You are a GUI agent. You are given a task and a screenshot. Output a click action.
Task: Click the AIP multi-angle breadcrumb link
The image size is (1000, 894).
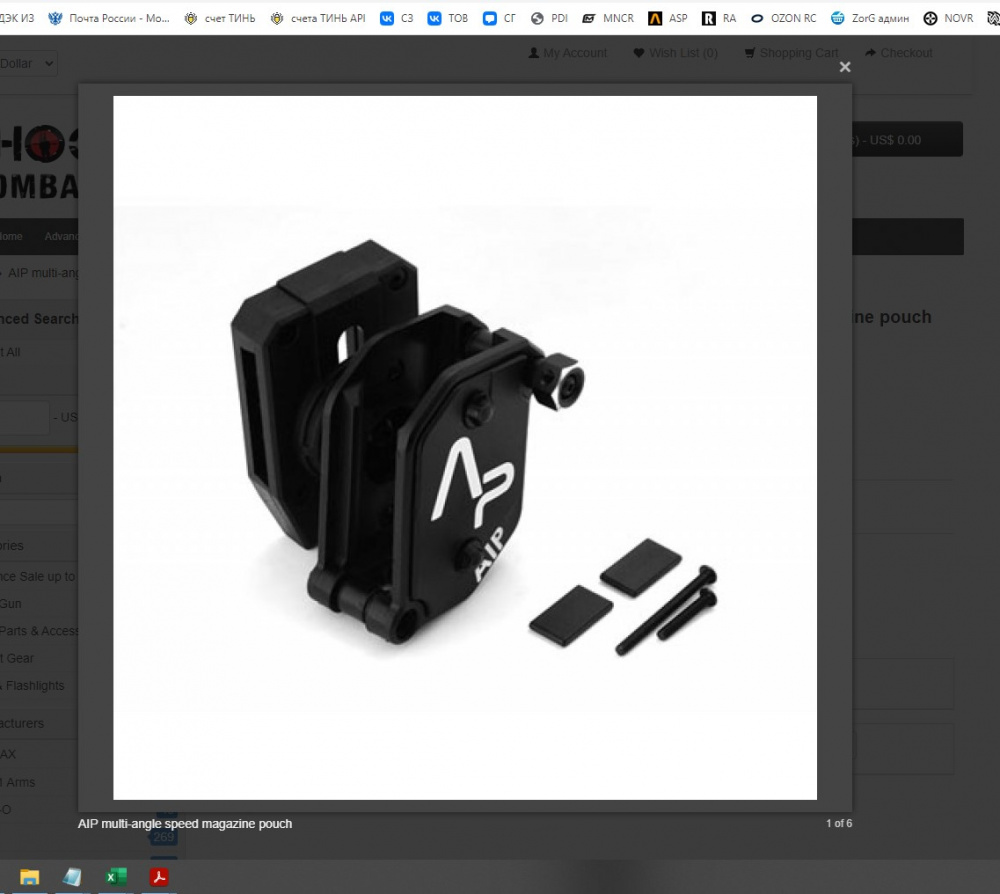(43, 273)
